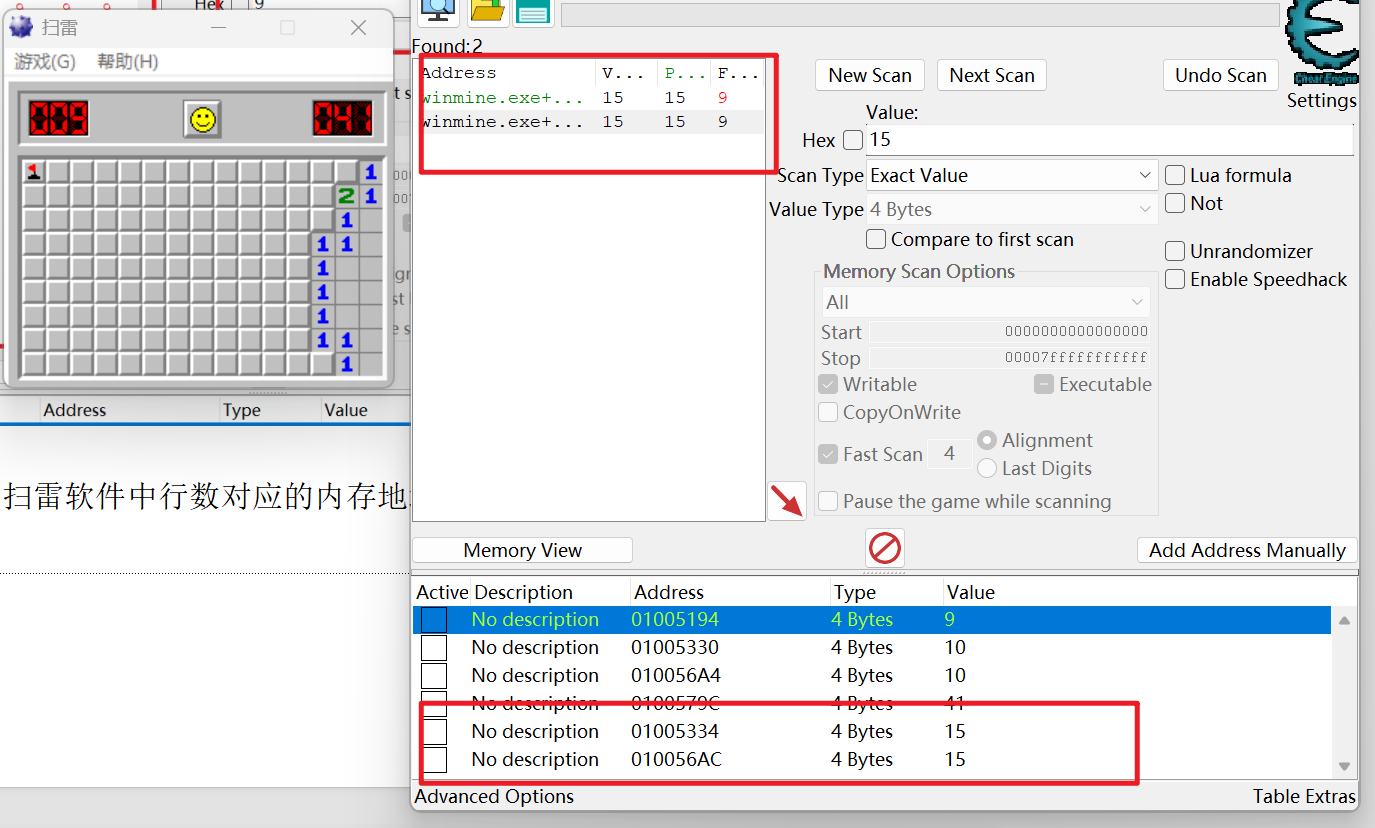Click the open process computer icon

[x=438, y=11]
